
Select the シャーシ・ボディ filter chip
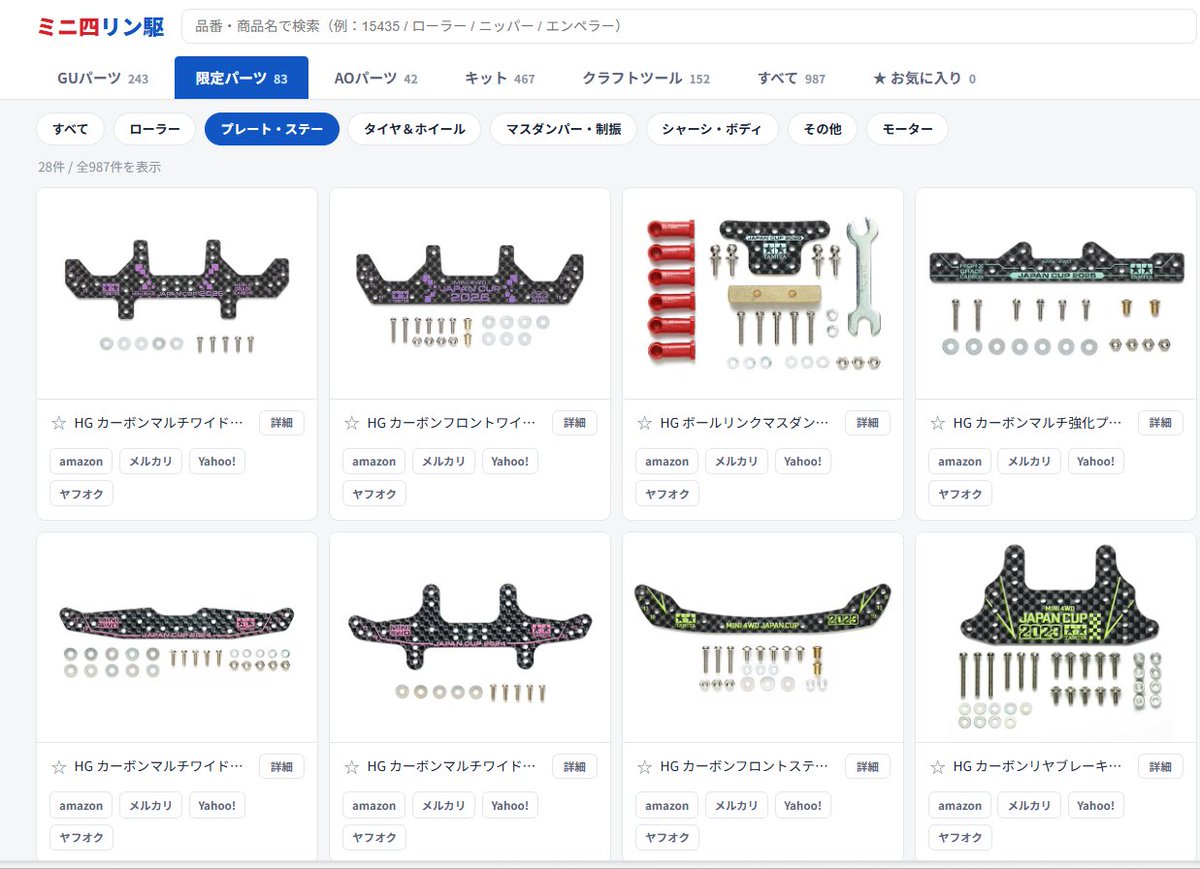pyautogui.click(x=712, y=129)
